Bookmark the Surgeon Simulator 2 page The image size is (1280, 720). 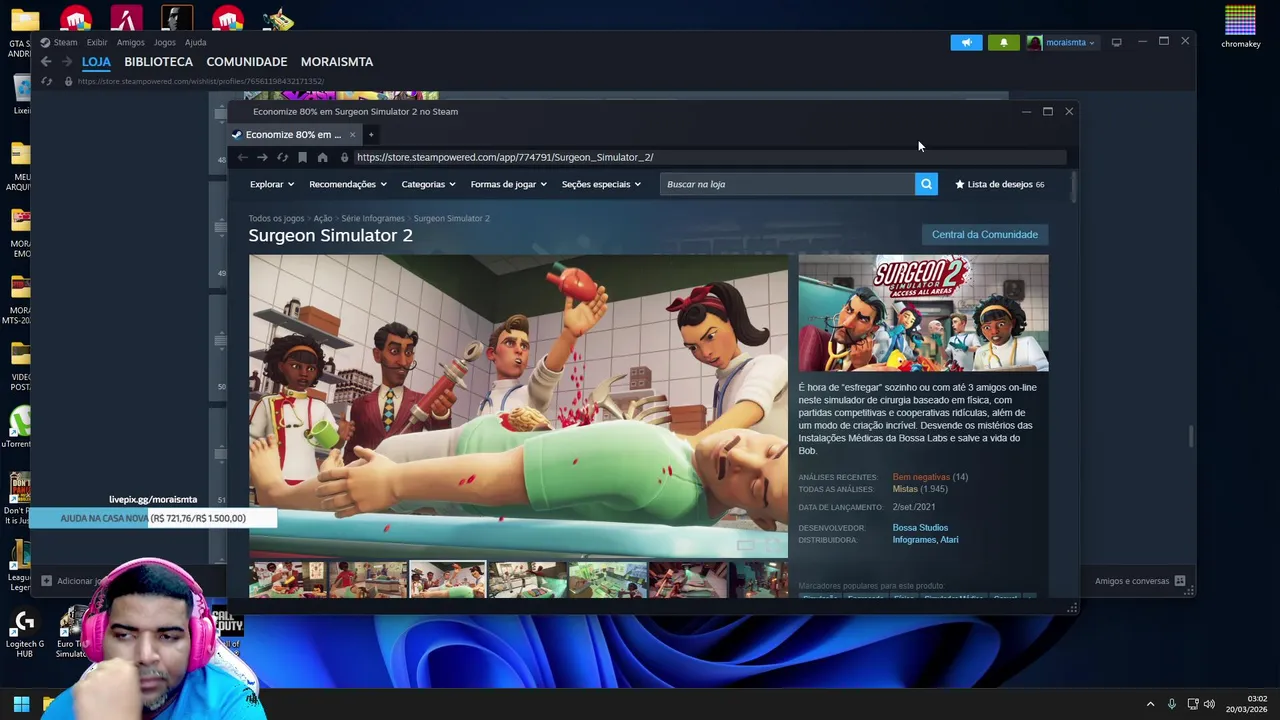302,157
